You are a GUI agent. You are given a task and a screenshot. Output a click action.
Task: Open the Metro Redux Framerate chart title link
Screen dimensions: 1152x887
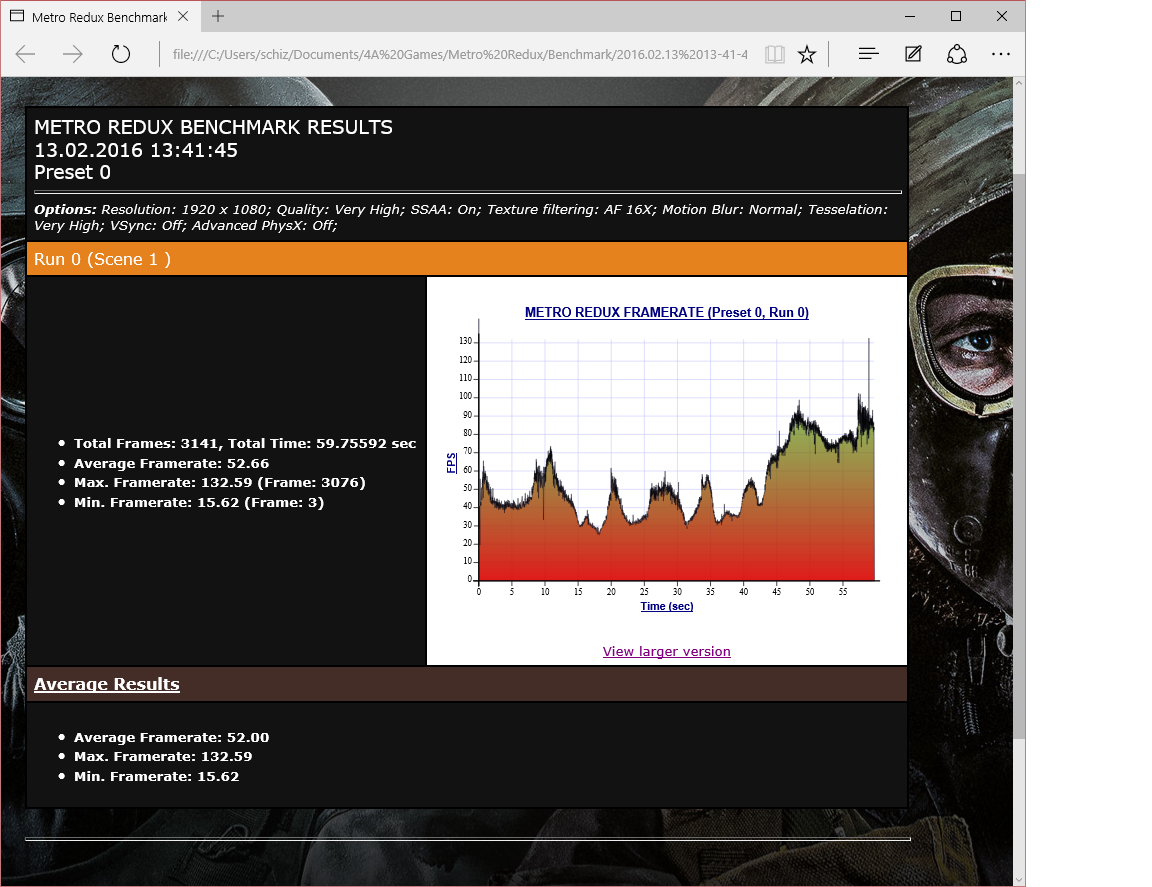click(666, 312)
